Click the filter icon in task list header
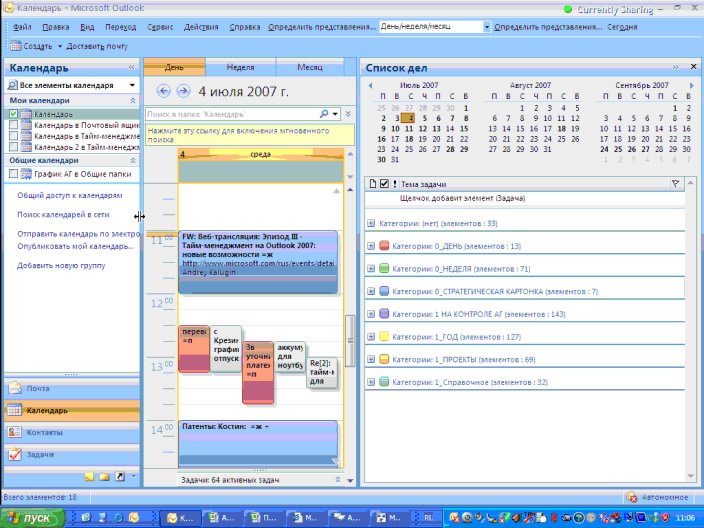 pos(675,184)
